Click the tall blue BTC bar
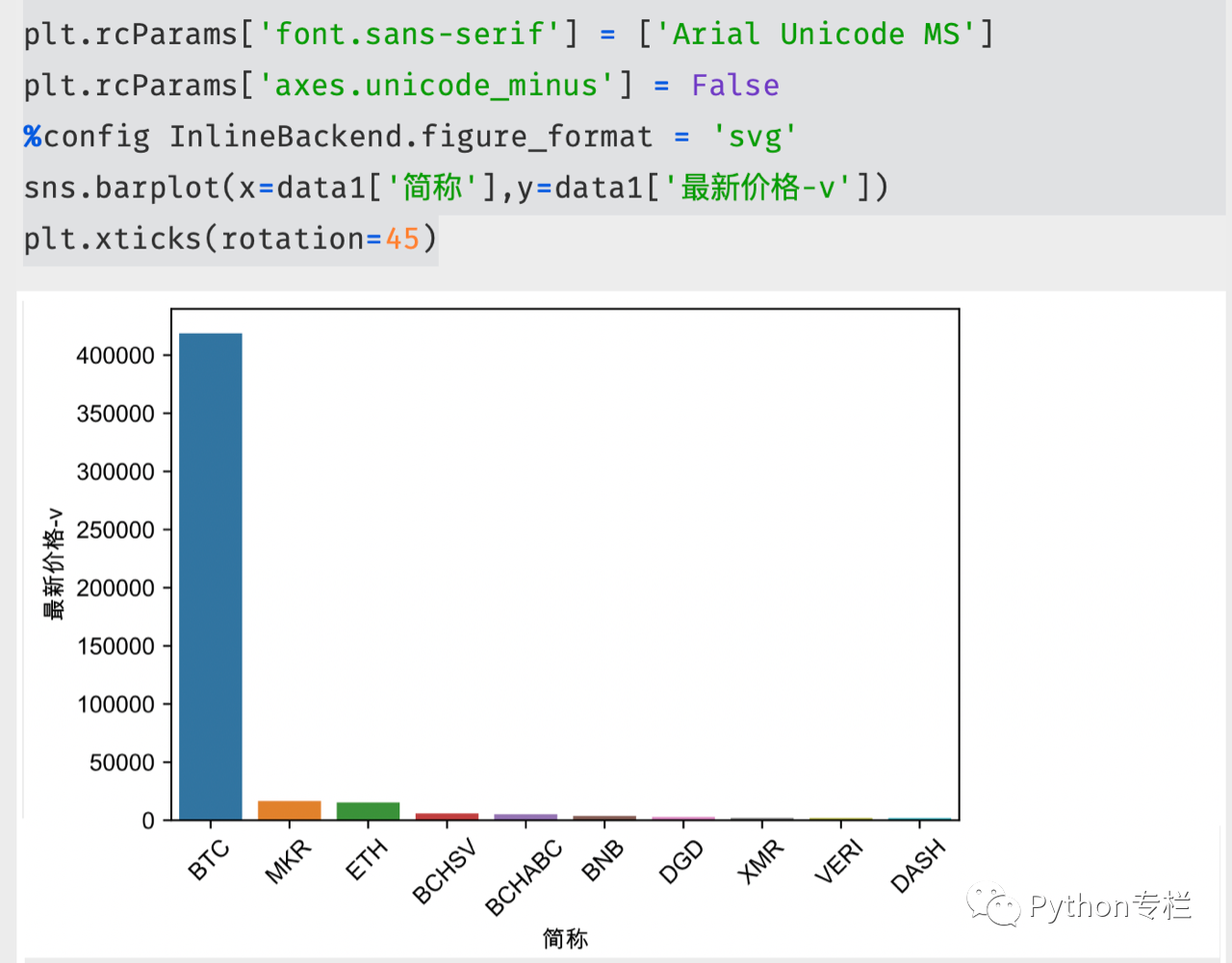The width and height of the screenshot is (1232, 963). pos(211,577)
